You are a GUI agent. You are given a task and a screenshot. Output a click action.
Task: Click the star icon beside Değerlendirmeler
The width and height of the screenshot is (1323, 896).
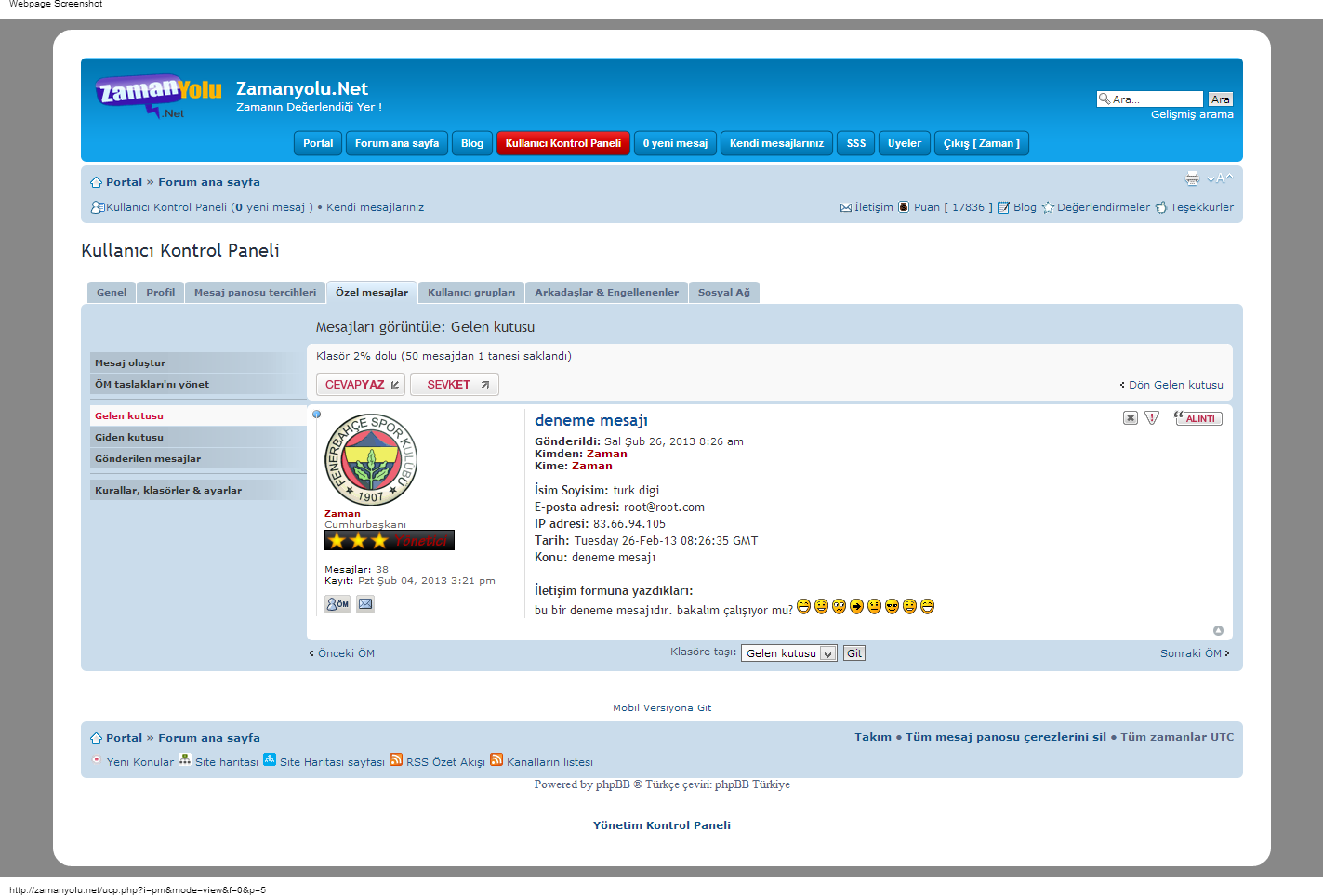(1048, 207)
